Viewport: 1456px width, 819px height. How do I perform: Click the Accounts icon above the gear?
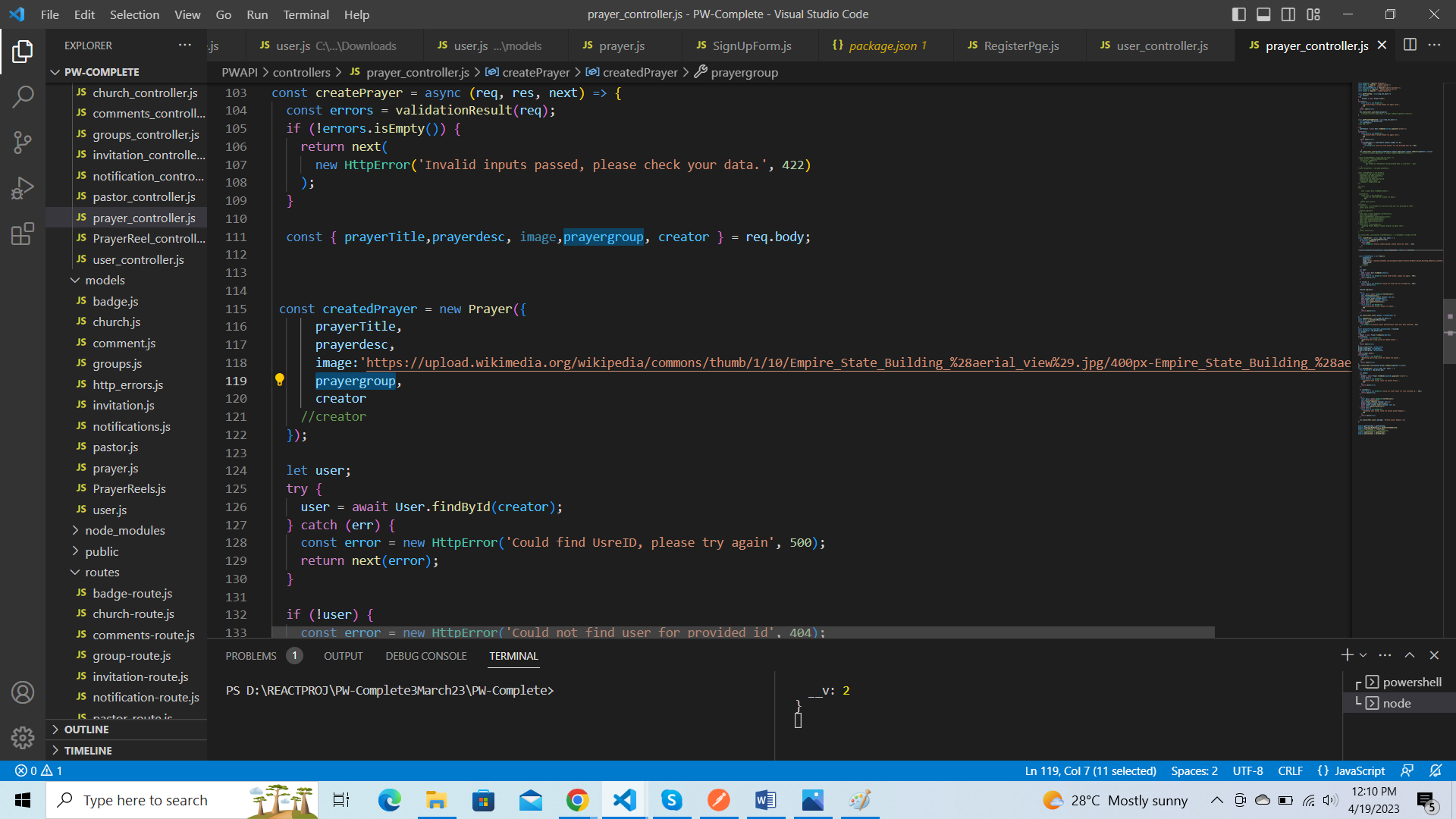coord(23,692)
